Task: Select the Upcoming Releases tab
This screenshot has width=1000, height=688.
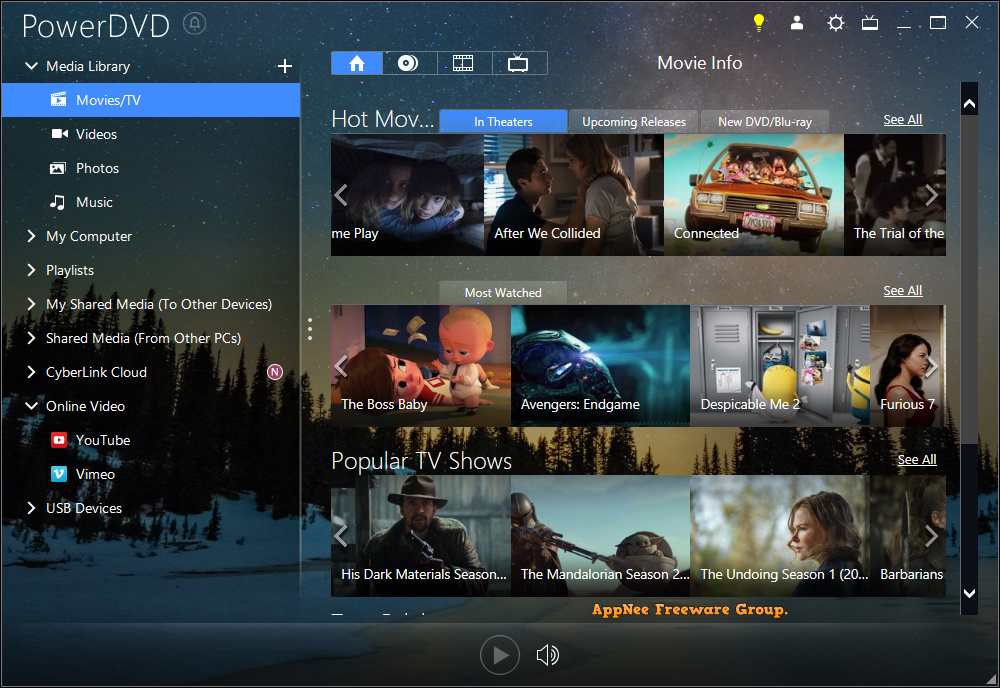Action: (634, 121)
